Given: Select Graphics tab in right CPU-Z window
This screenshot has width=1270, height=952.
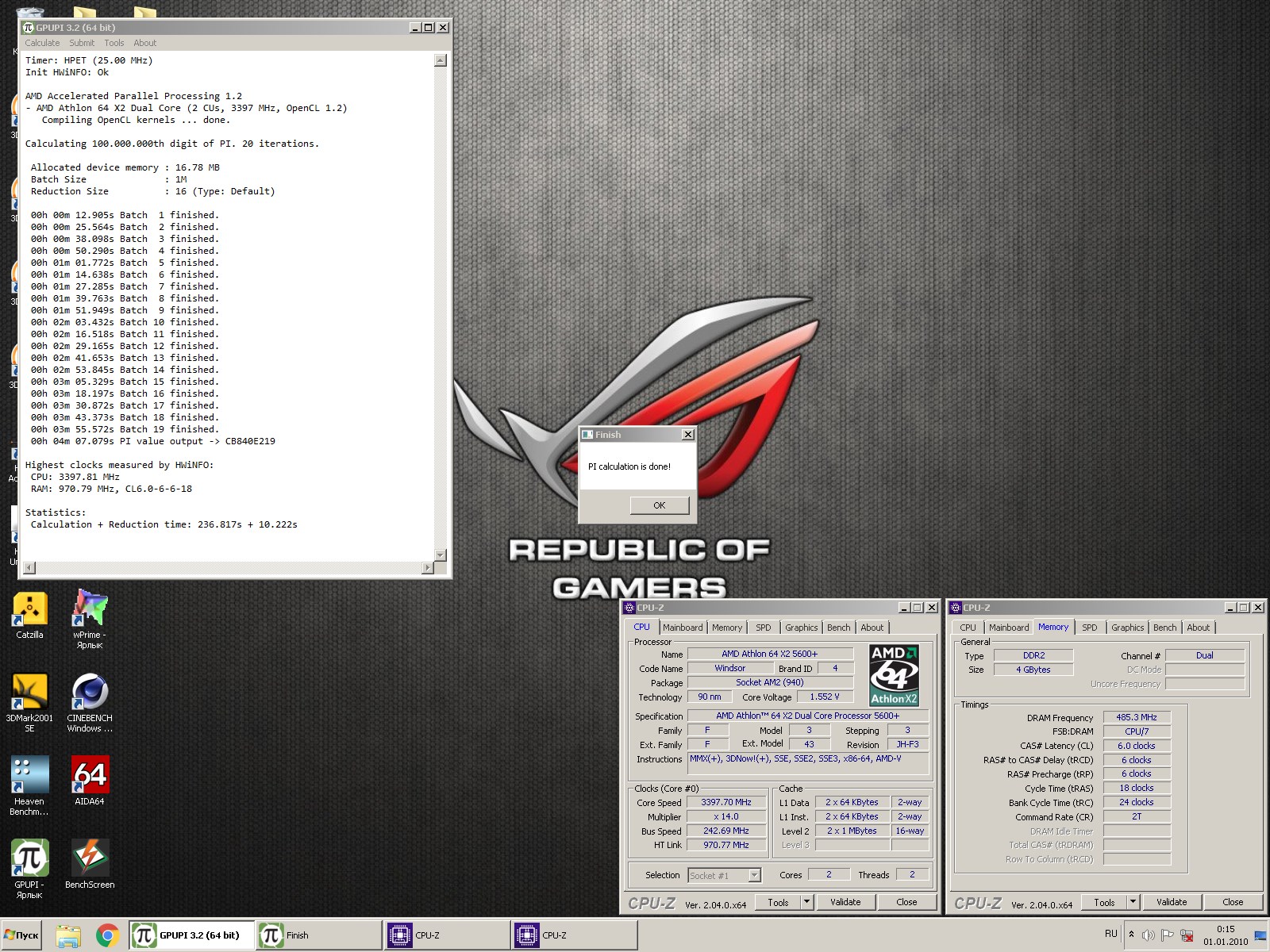Looking at the screenshot, I should 1128,628.
